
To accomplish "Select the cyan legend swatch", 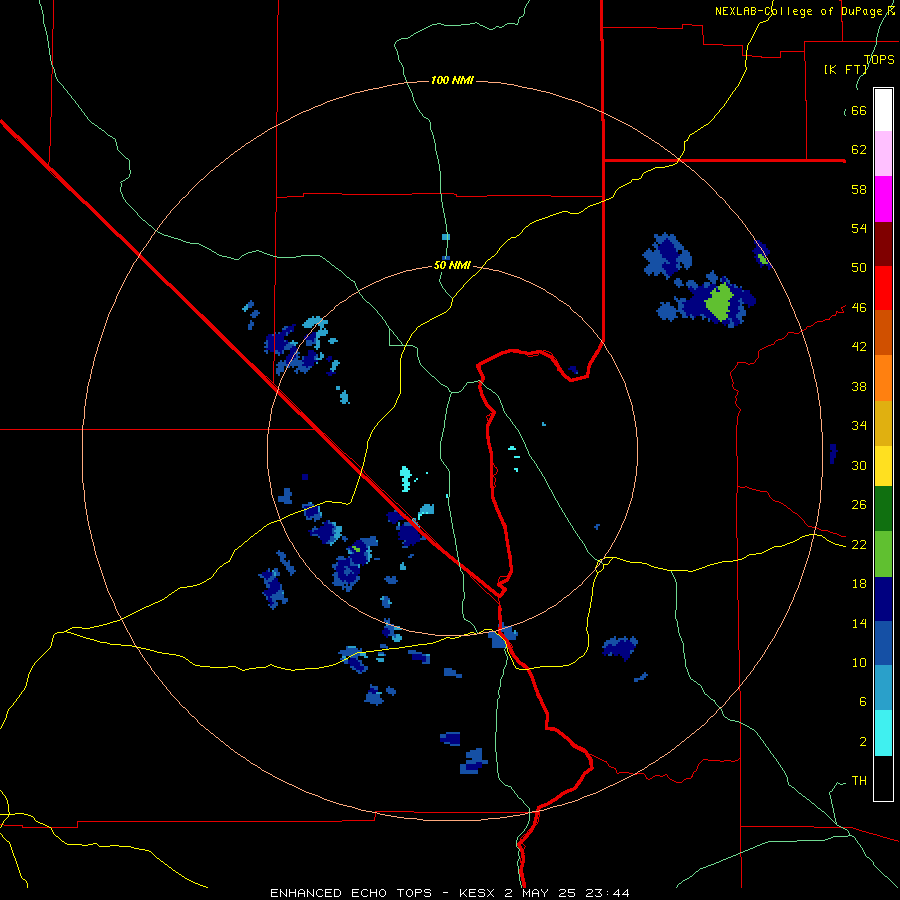I will coord(883,734).
